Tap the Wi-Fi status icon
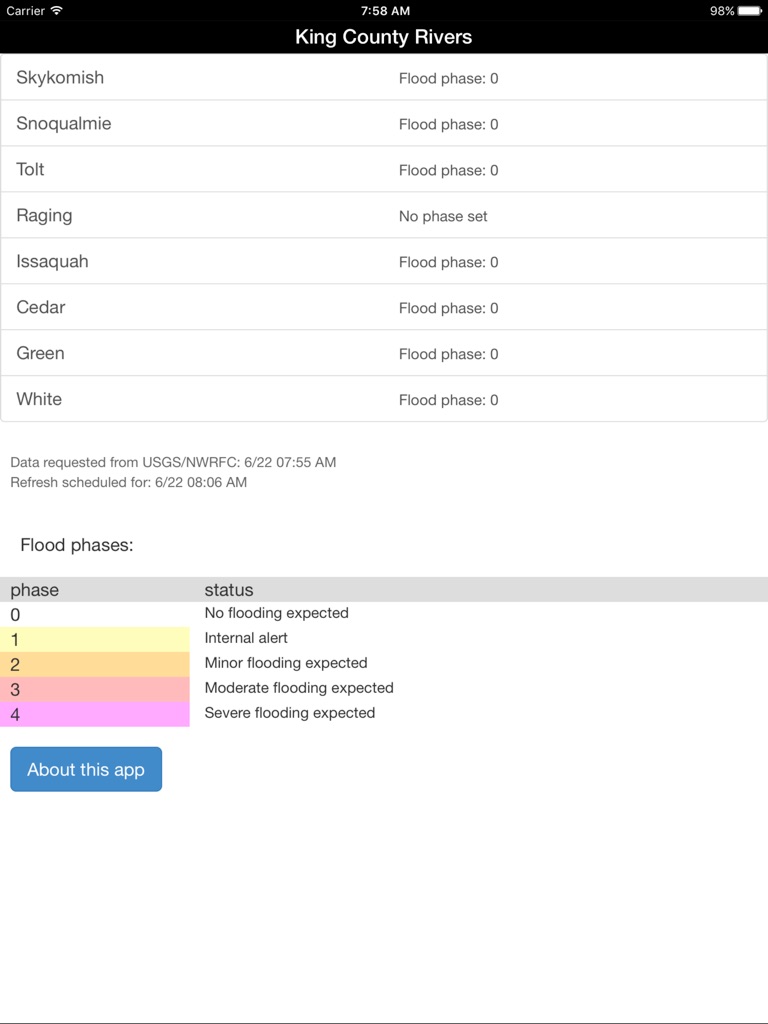The width and height of the screenshot is (768, 1024). [x=57, y=11]
